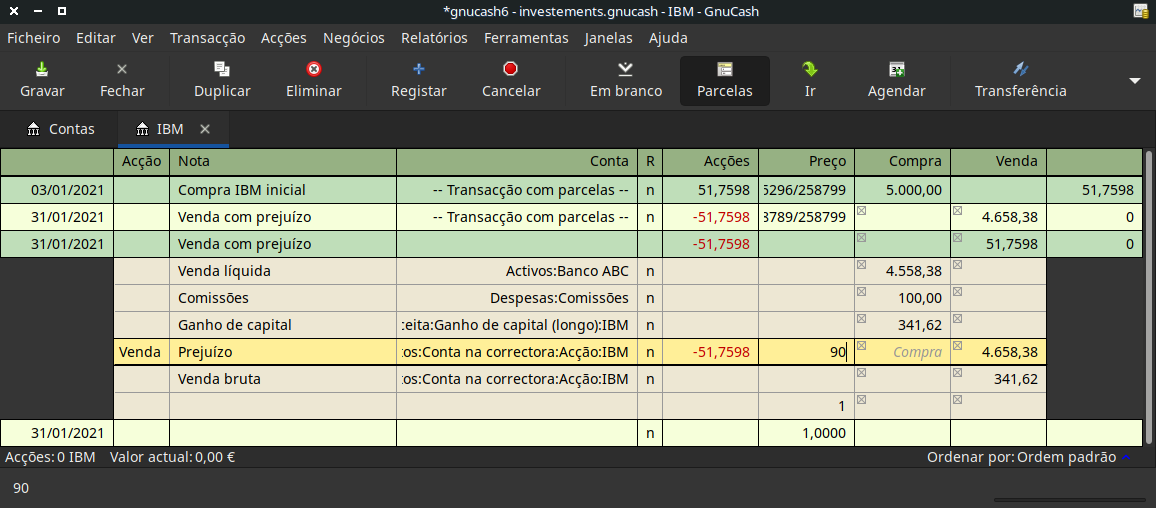Screen dimensions: 1156x508
Task: Close the IBM tab
Action: (x=205, y=129)
